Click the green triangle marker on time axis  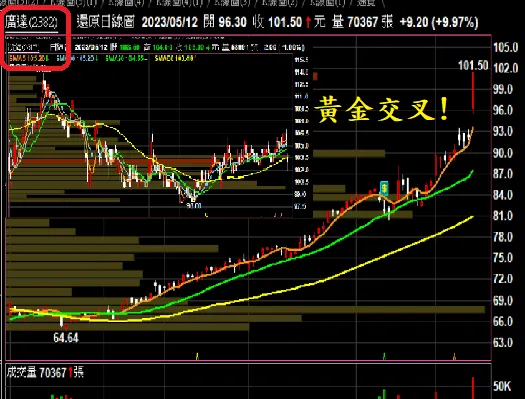pyautogui.click(x=384, y=356)
